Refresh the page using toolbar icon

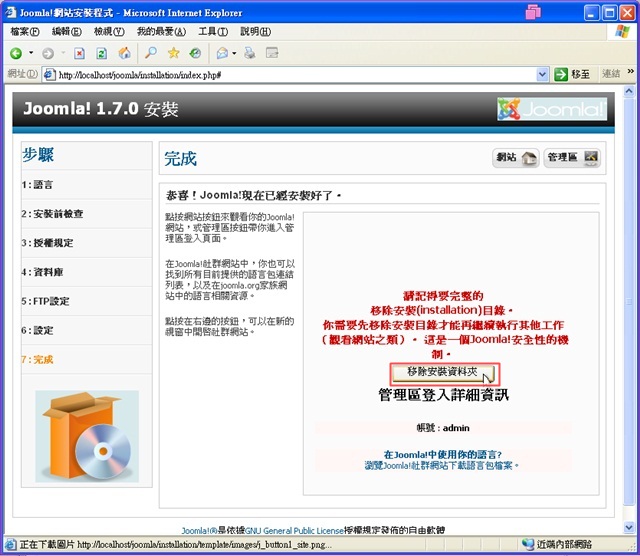102,53
